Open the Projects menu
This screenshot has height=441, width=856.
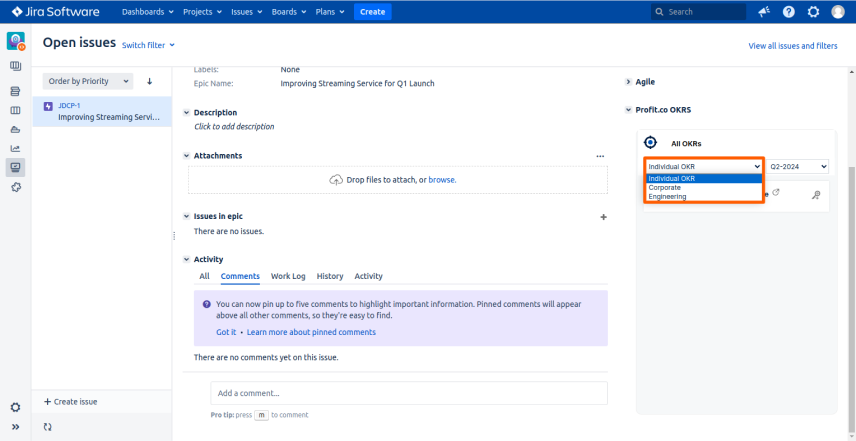click(203, 11)
